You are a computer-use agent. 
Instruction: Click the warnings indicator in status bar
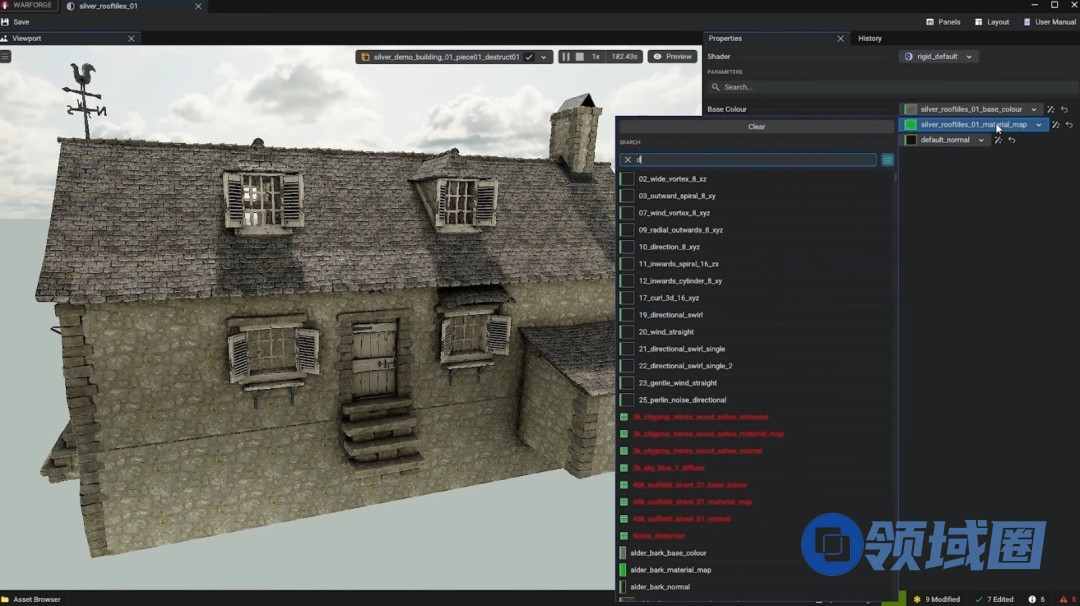1067,599
